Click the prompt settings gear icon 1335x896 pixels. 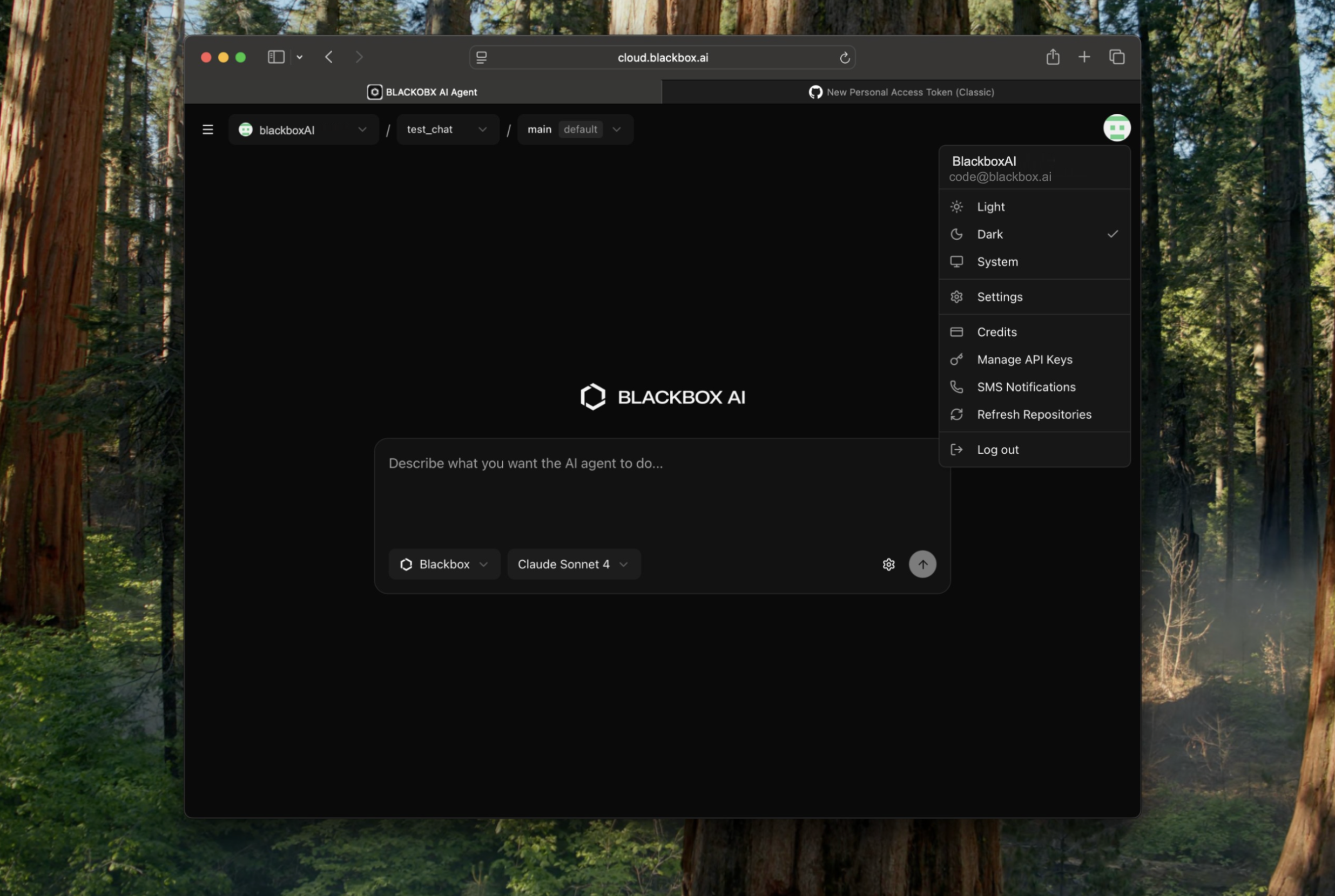tap(888, 565)
